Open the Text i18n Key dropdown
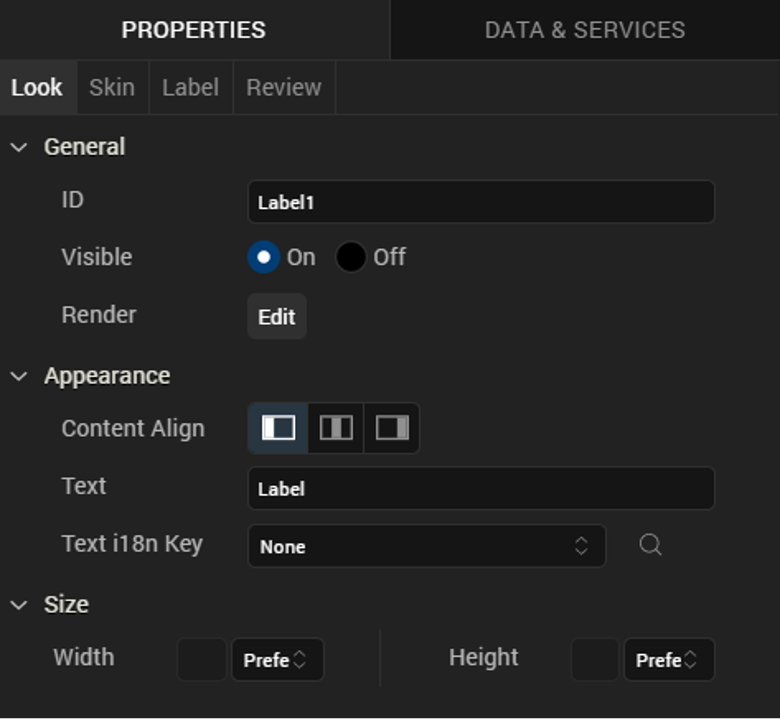The height and width of the screenshot is (720, 780). [x=426, y=546]
